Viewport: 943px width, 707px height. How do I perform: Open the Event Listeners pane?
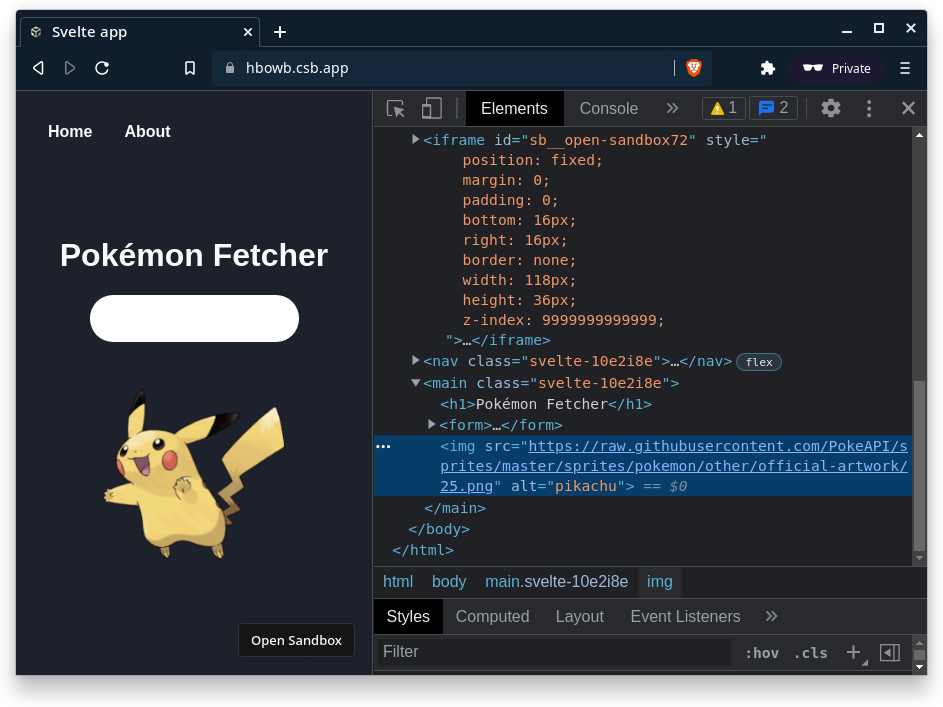(x=686, y=617)
